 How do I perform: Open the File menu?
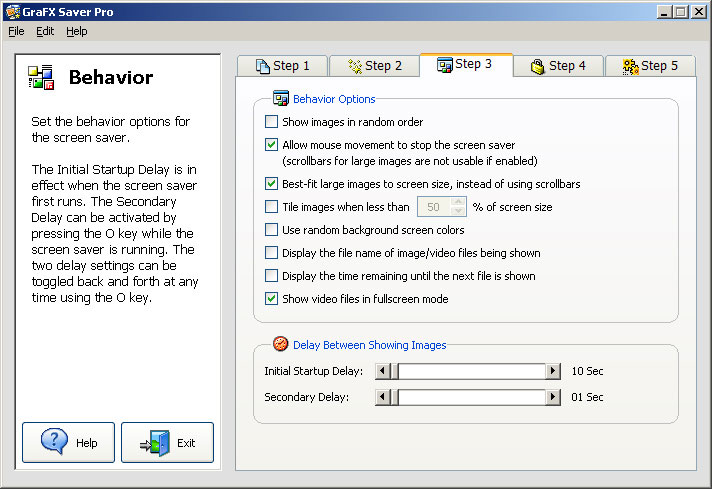(x=16, y=31)
